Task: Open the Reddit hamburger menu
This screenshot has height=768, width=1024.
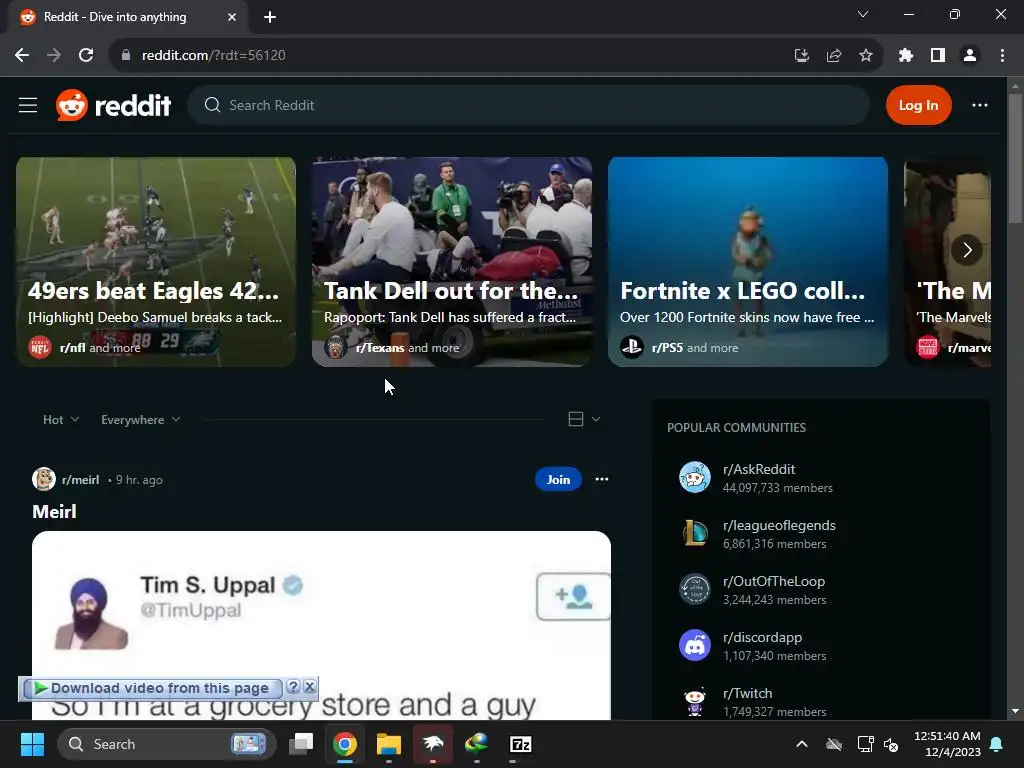Action: pos(27,105)
